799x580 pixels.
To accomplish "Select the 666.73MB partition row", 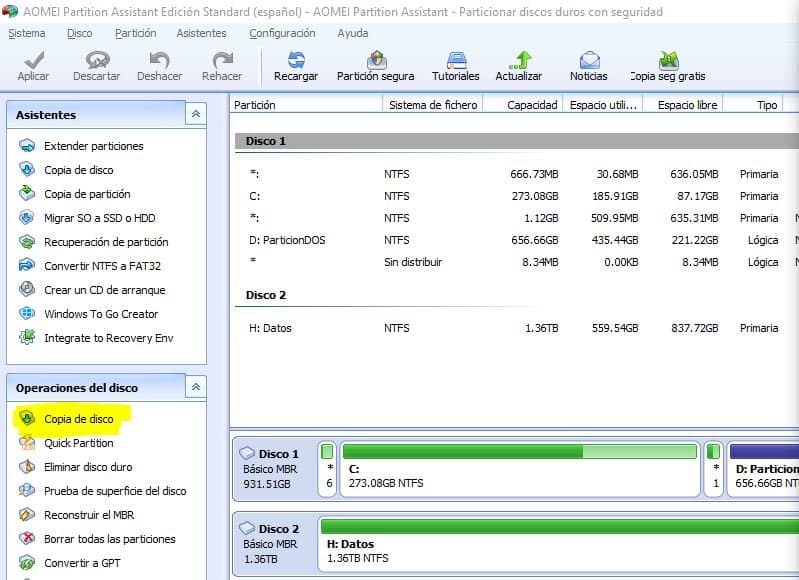I will point(517,174).
